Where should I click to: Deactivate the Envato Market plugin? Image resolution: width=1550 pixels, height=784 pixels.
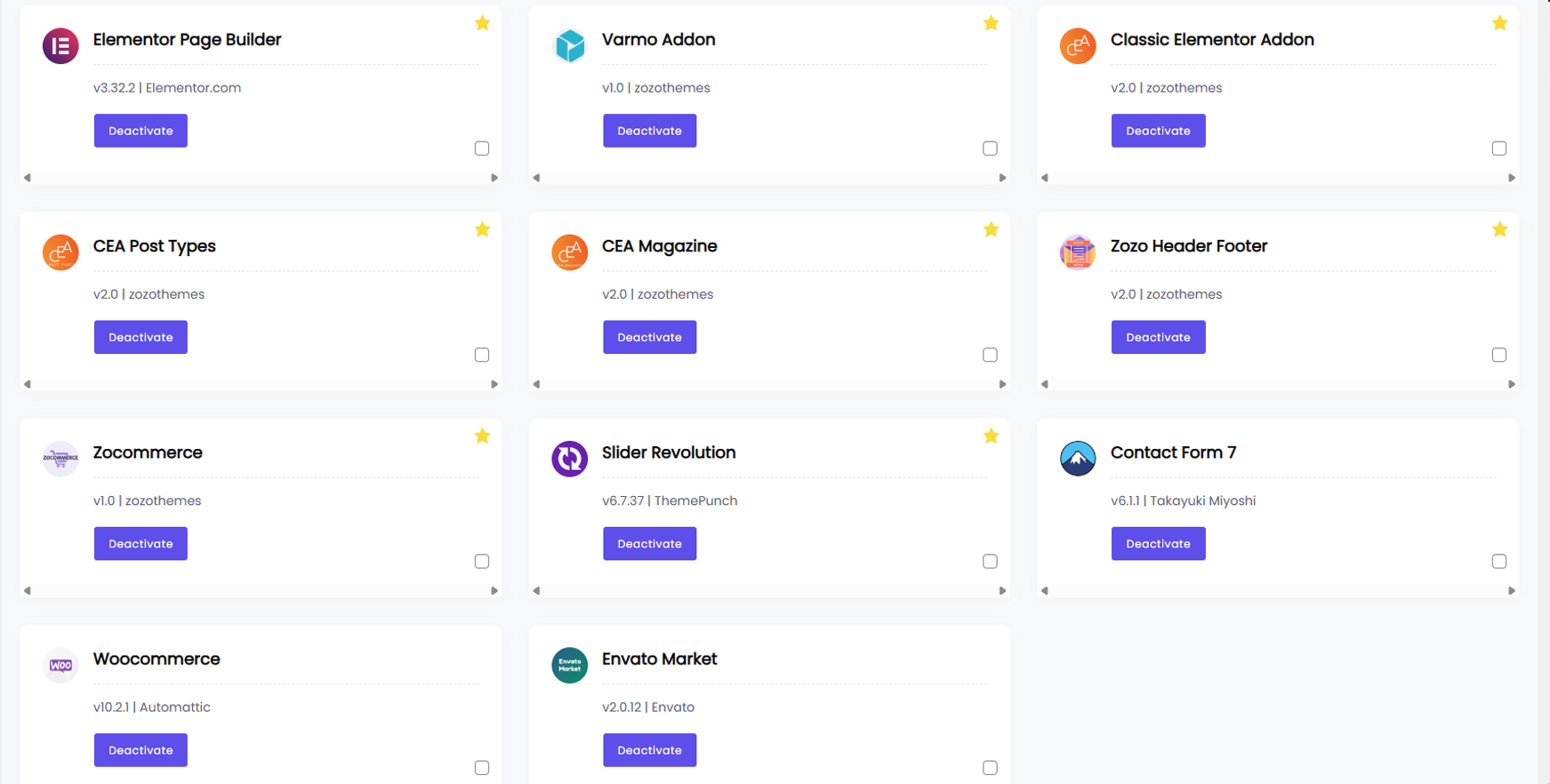(649, 749)
